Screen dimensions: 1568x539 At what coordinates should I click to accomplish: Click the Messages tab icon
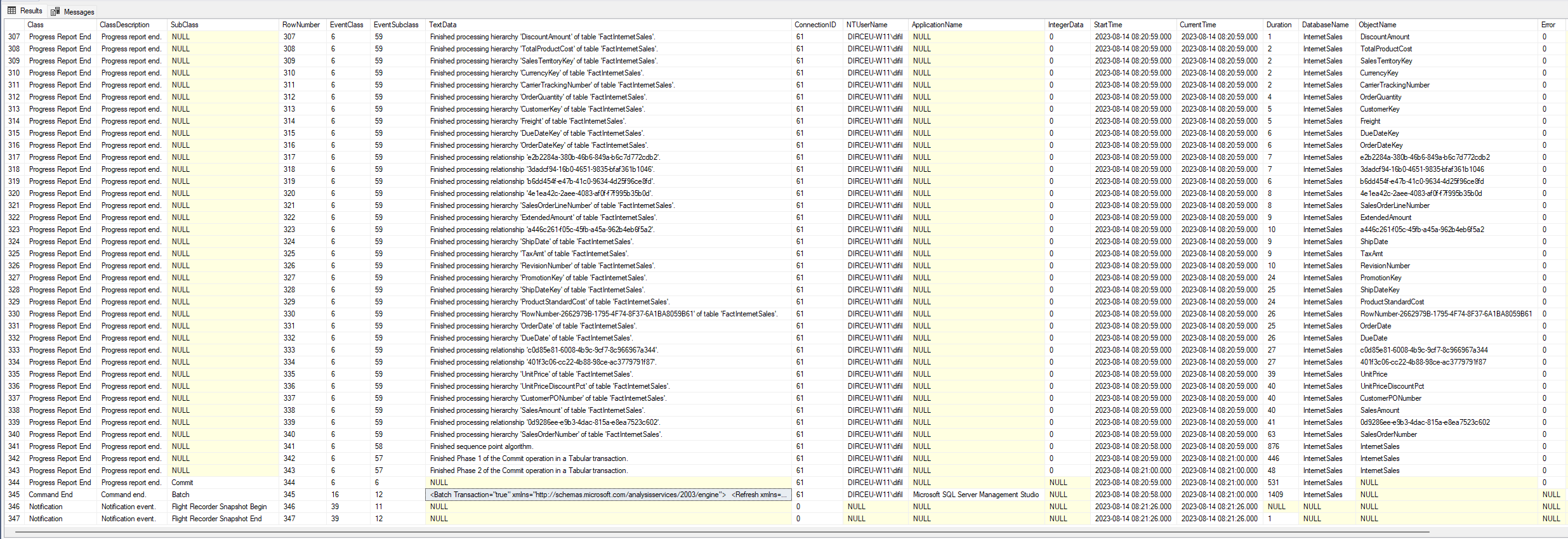[55, 11]
